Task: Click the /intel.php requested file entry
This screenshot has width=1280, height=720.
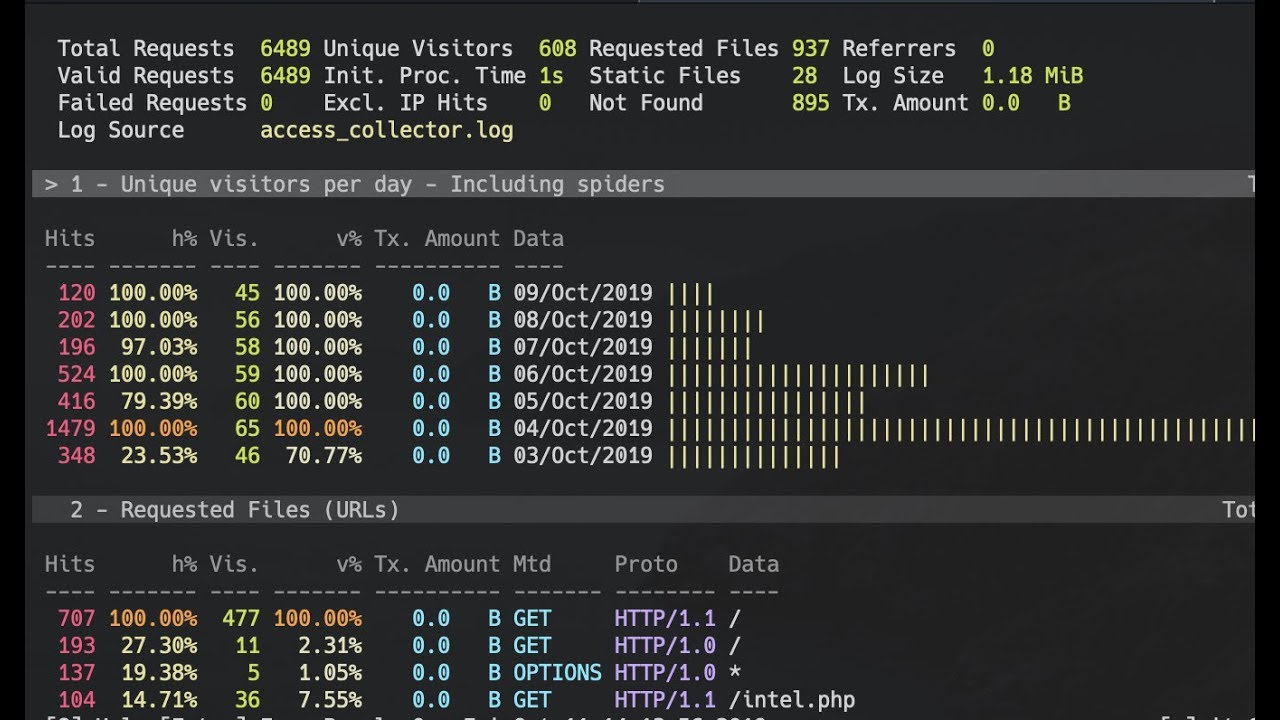Action: [x=791, y=700]
